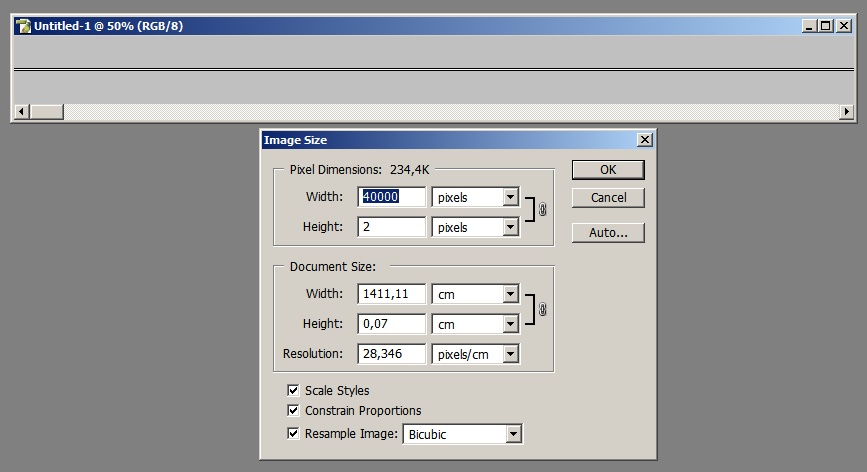Expand the Resolution units pixels/cm dropdown

coord(510,354)
